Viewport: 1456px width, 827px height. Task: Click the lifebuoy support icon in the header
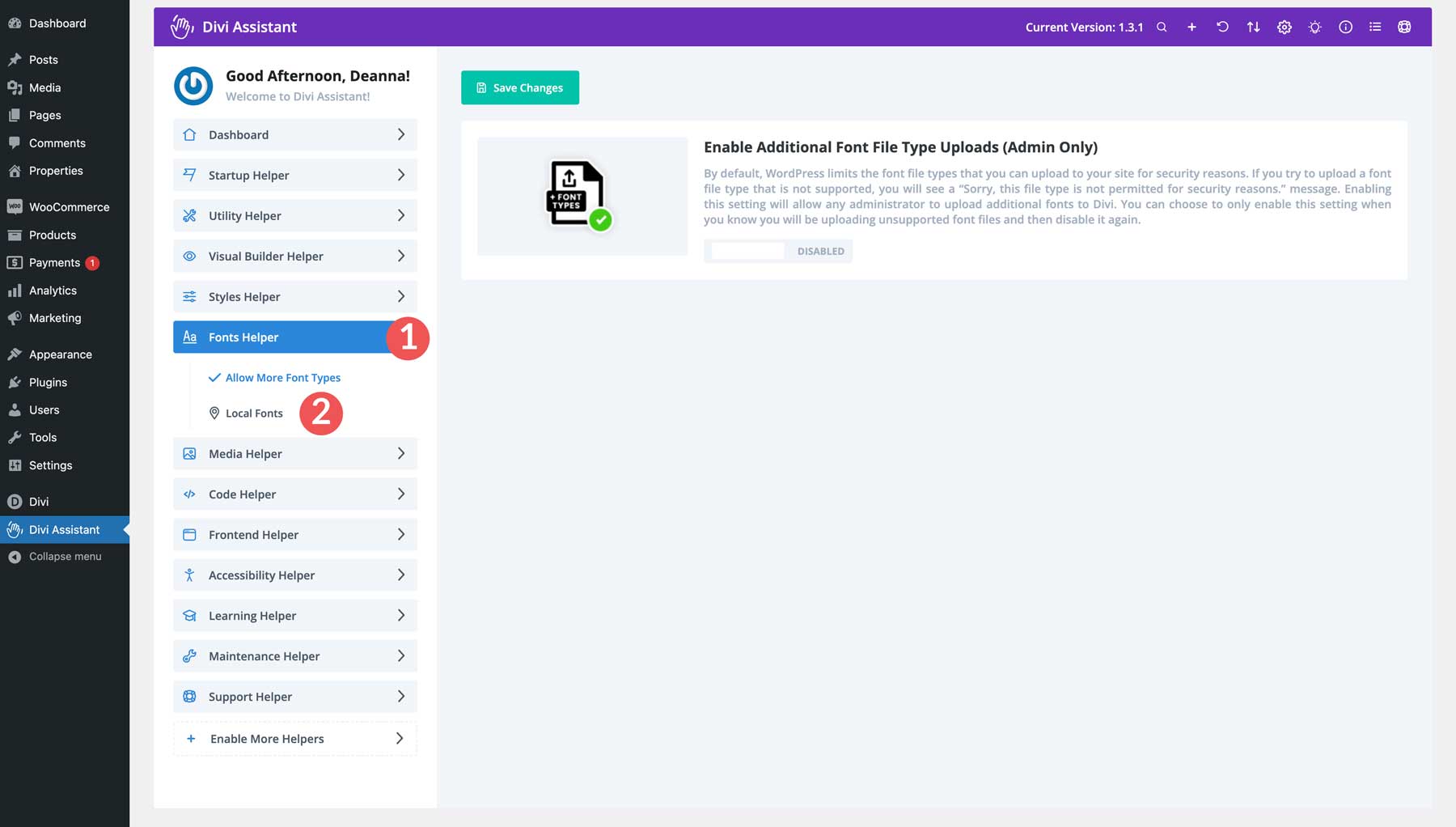coord(1405,27)
